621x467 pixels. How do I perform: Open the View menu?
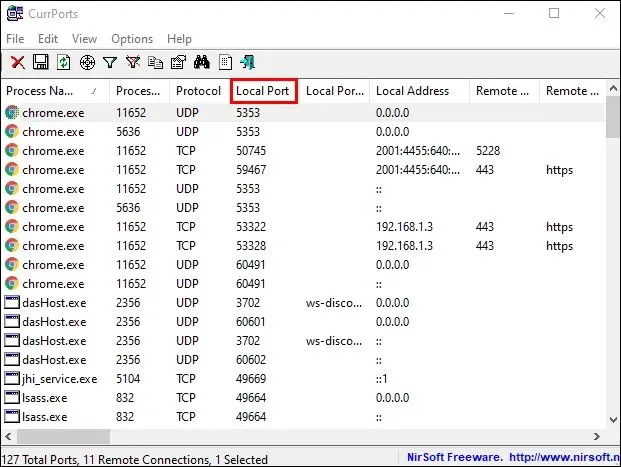(85, 38)
